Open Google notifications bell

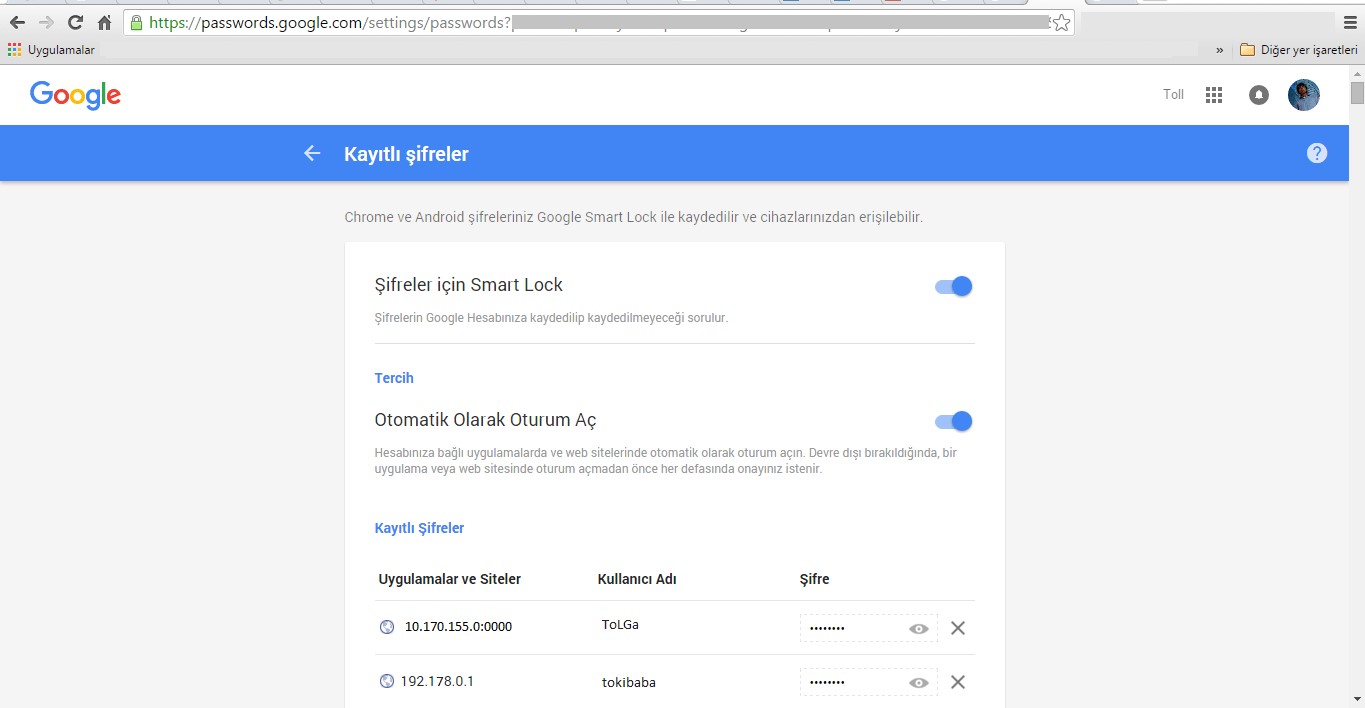tap(1258, 94)
